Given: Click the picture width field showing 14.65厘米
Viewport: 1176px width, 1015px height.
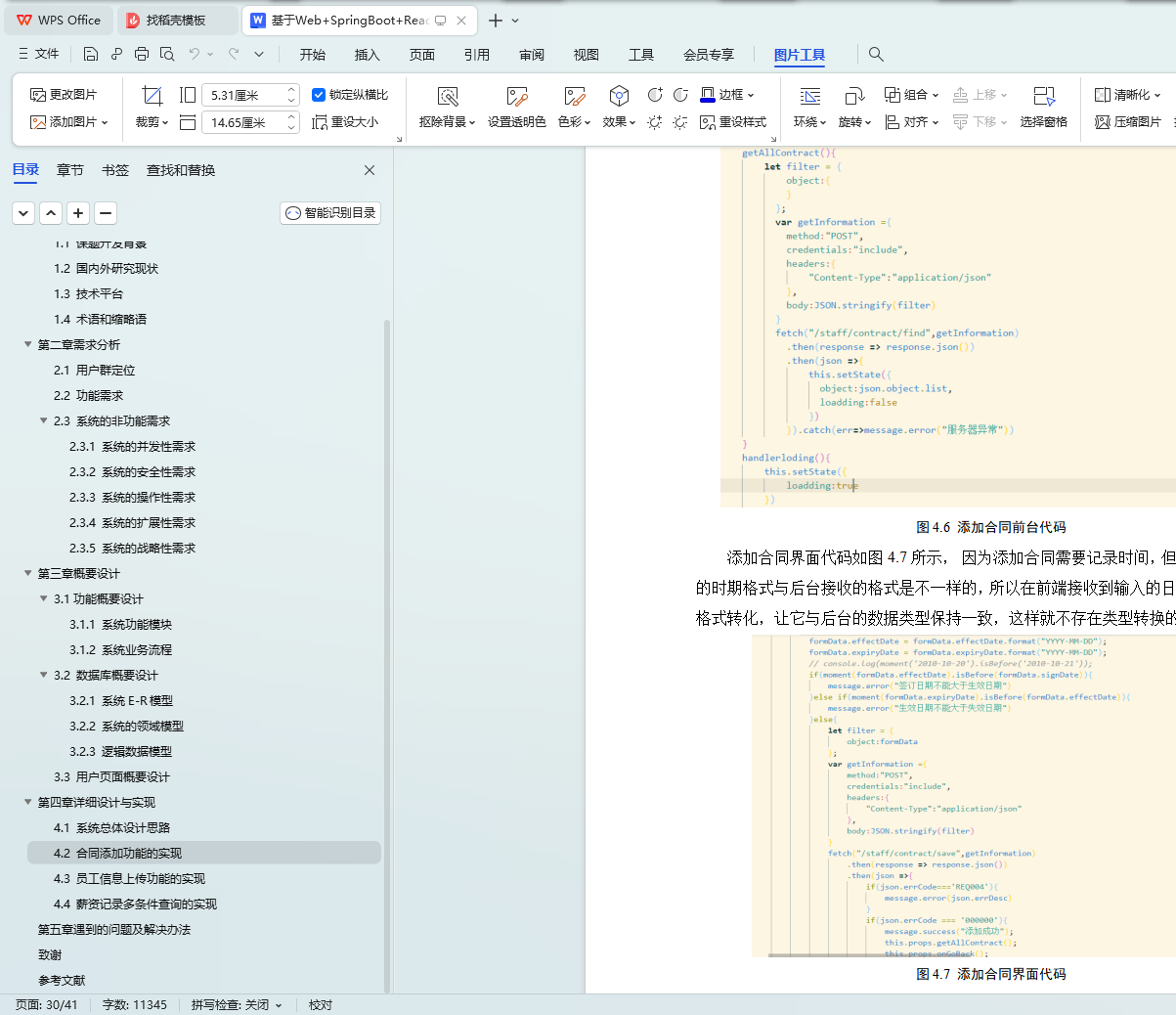Looking at the screenshot, I should [x=240, y=122].
